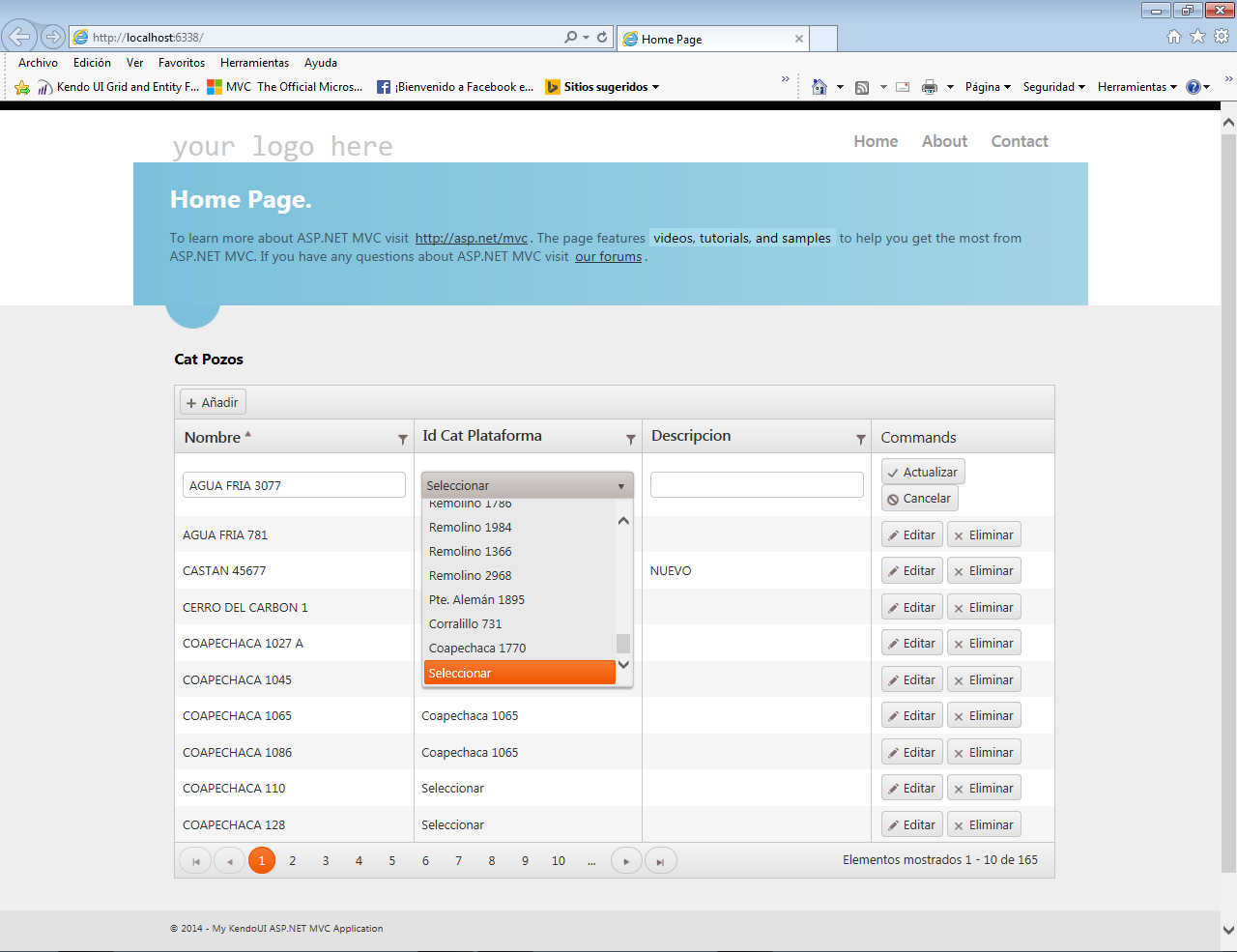1237x952 pixels.
Task: Click Editar for COAPECHACA 1065 row
Action: pos(911,716)
